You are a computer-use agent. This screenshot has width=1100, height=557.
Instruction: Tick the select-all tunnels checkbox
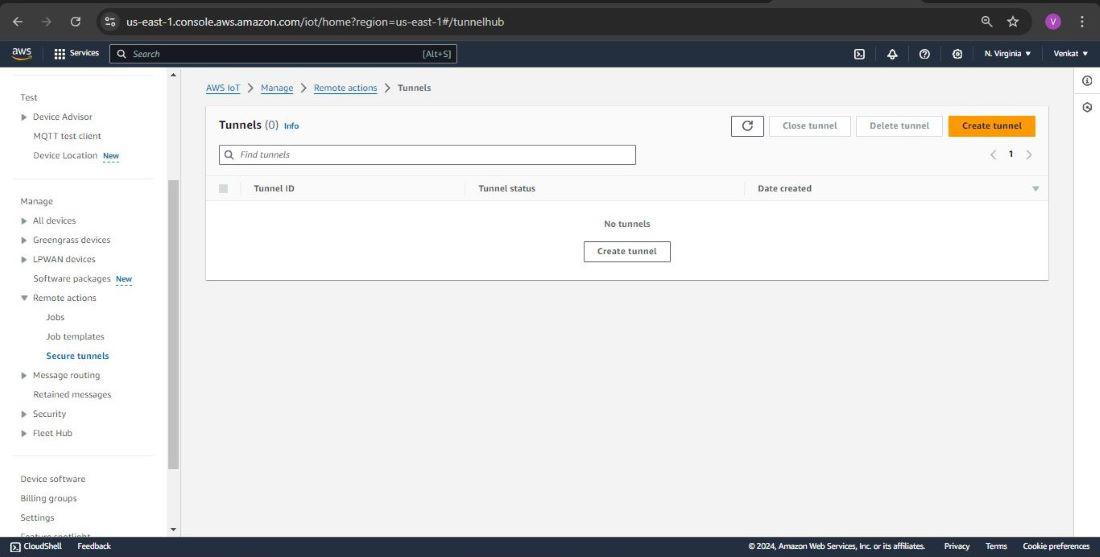point(223,189)
